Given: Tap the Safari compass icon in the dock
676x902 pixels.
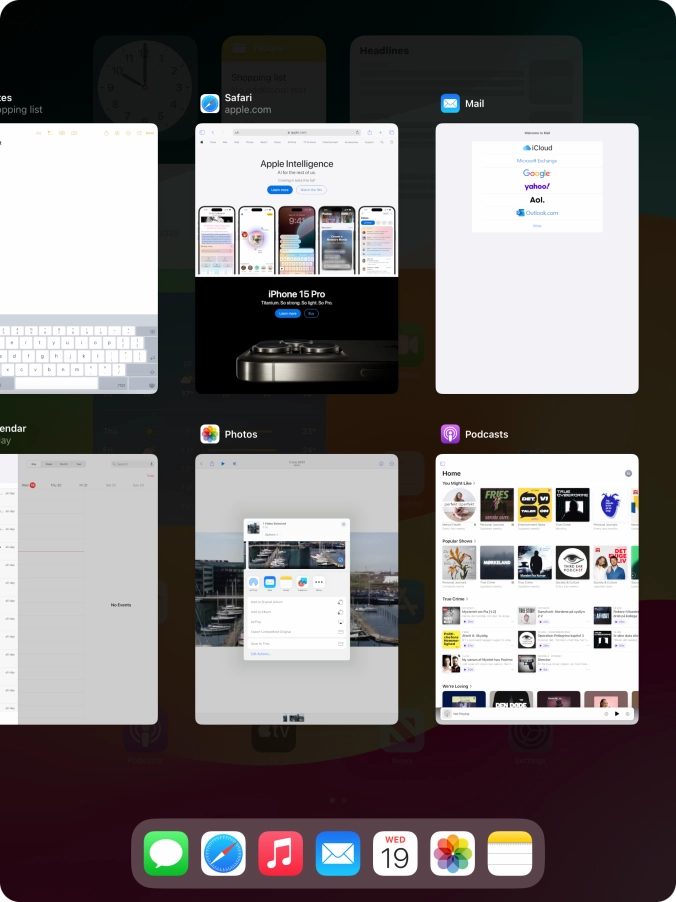Looking at the screenshot, I should coord(223,854).
